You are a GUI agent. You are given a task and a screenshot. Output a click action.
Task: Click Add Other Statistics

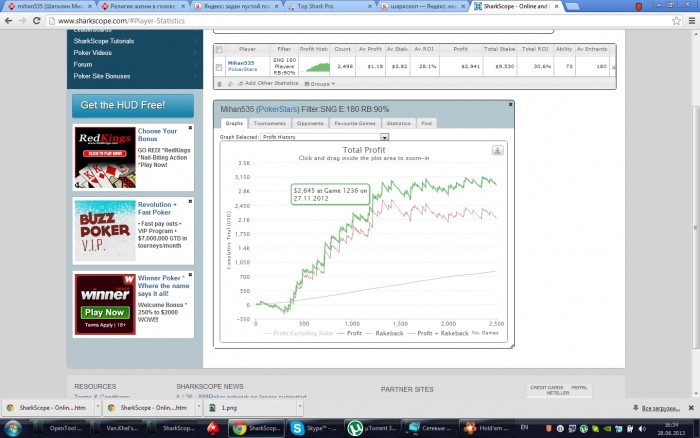point(268,83)
